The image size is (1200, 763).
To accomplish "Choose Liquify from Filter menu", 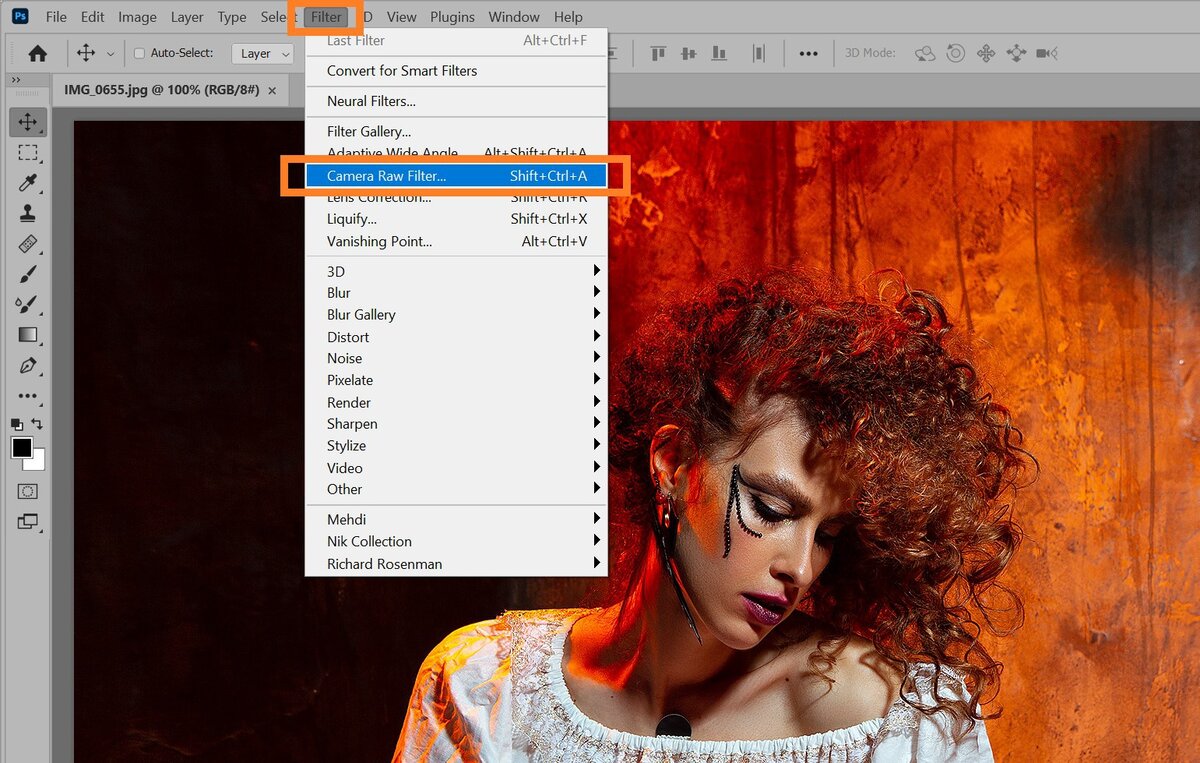I will pos(456,219).
